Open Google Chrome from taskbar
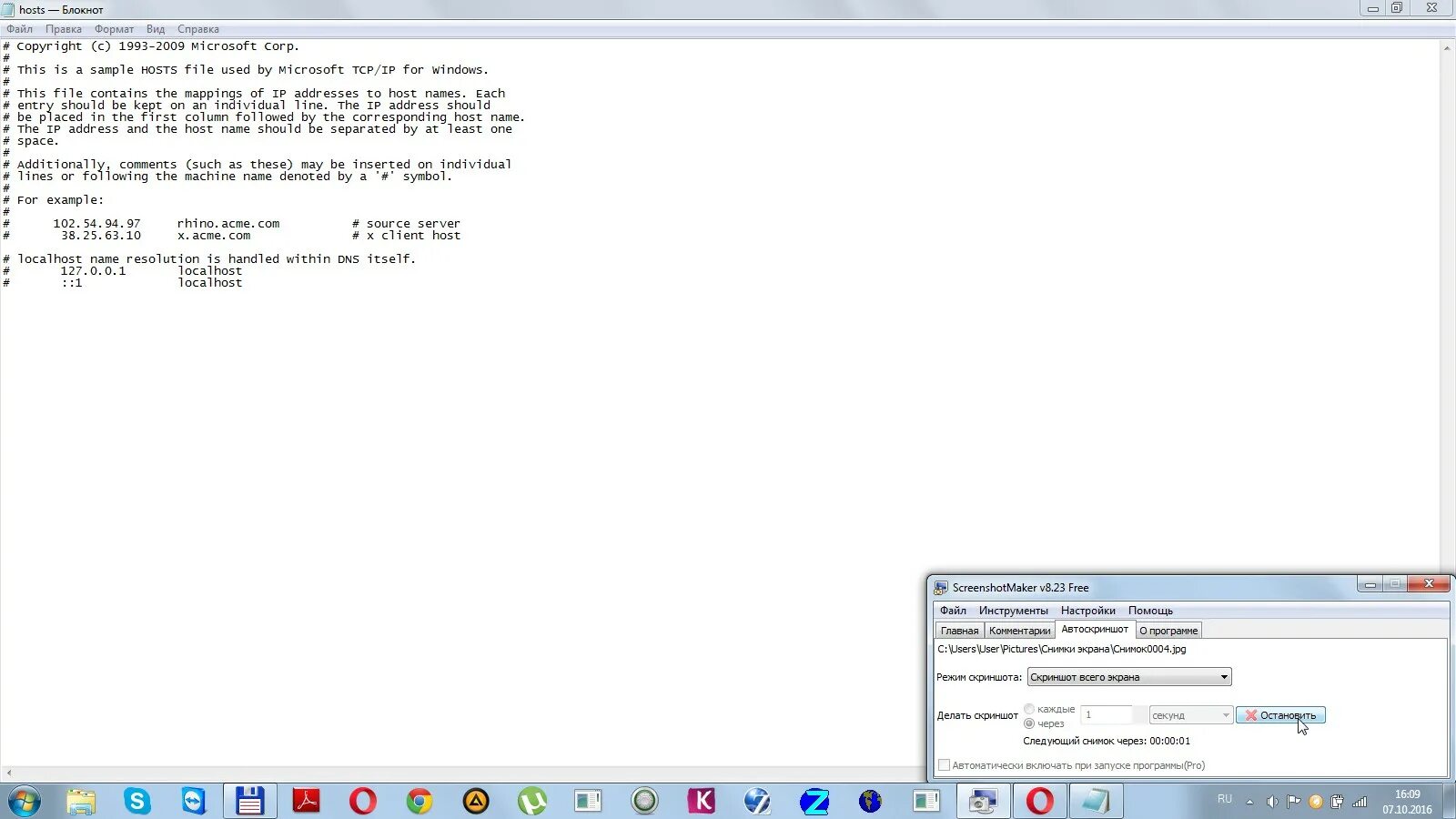This screenshot has width=1456, height=819. click(419, 802)
